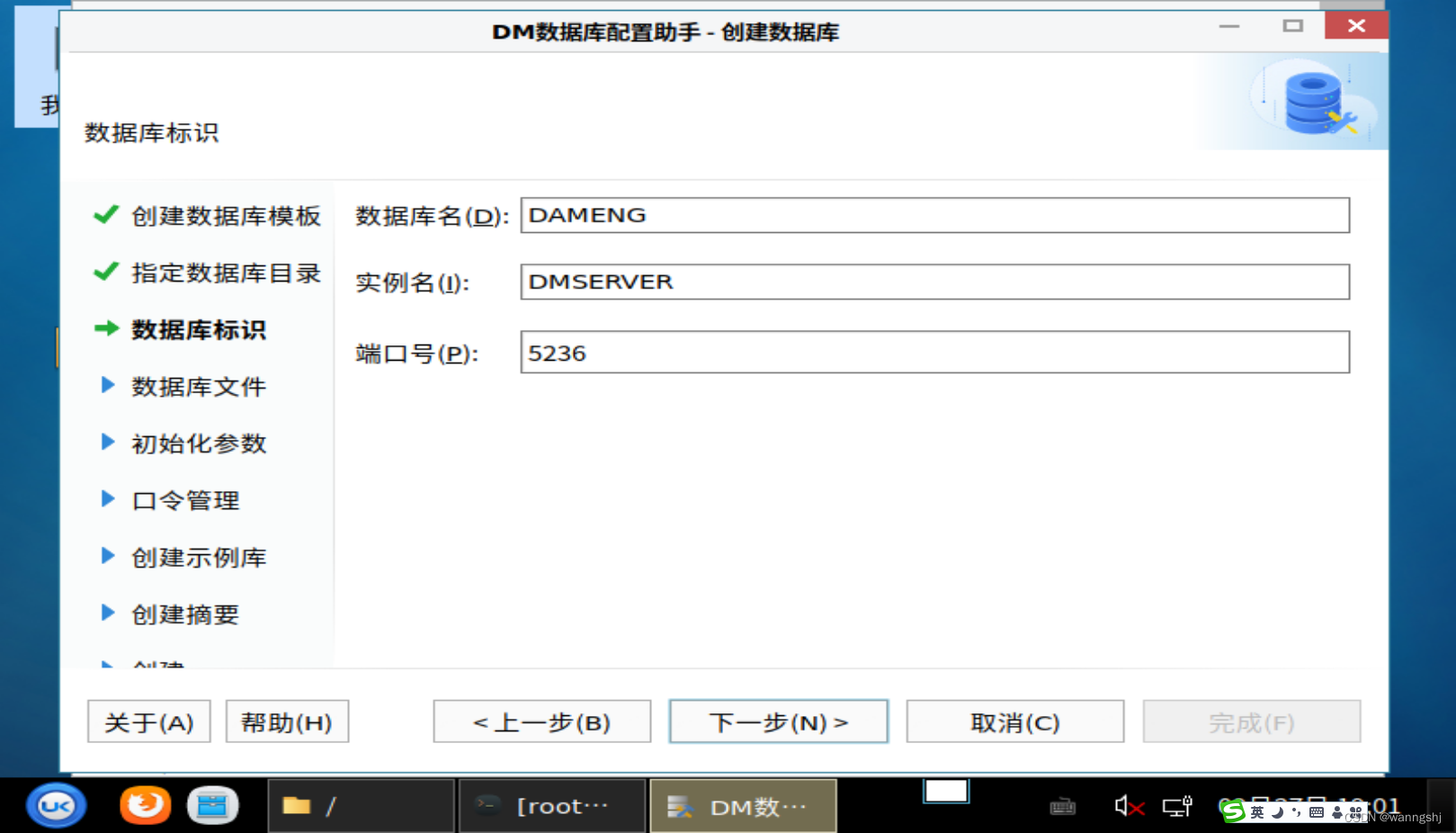Open the UK start menu icon
The image size is (1456, 833).
56,806
